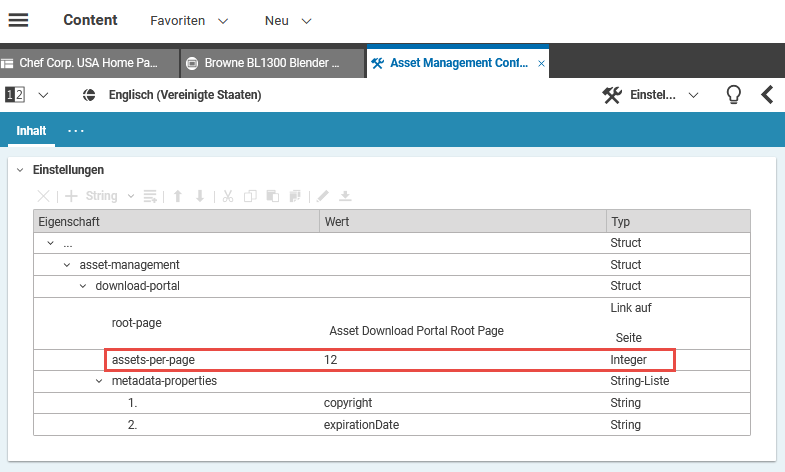This screenshot has height=472, width=785.
Task: Click the move up arrow icon
Action: tap(178, 196)
